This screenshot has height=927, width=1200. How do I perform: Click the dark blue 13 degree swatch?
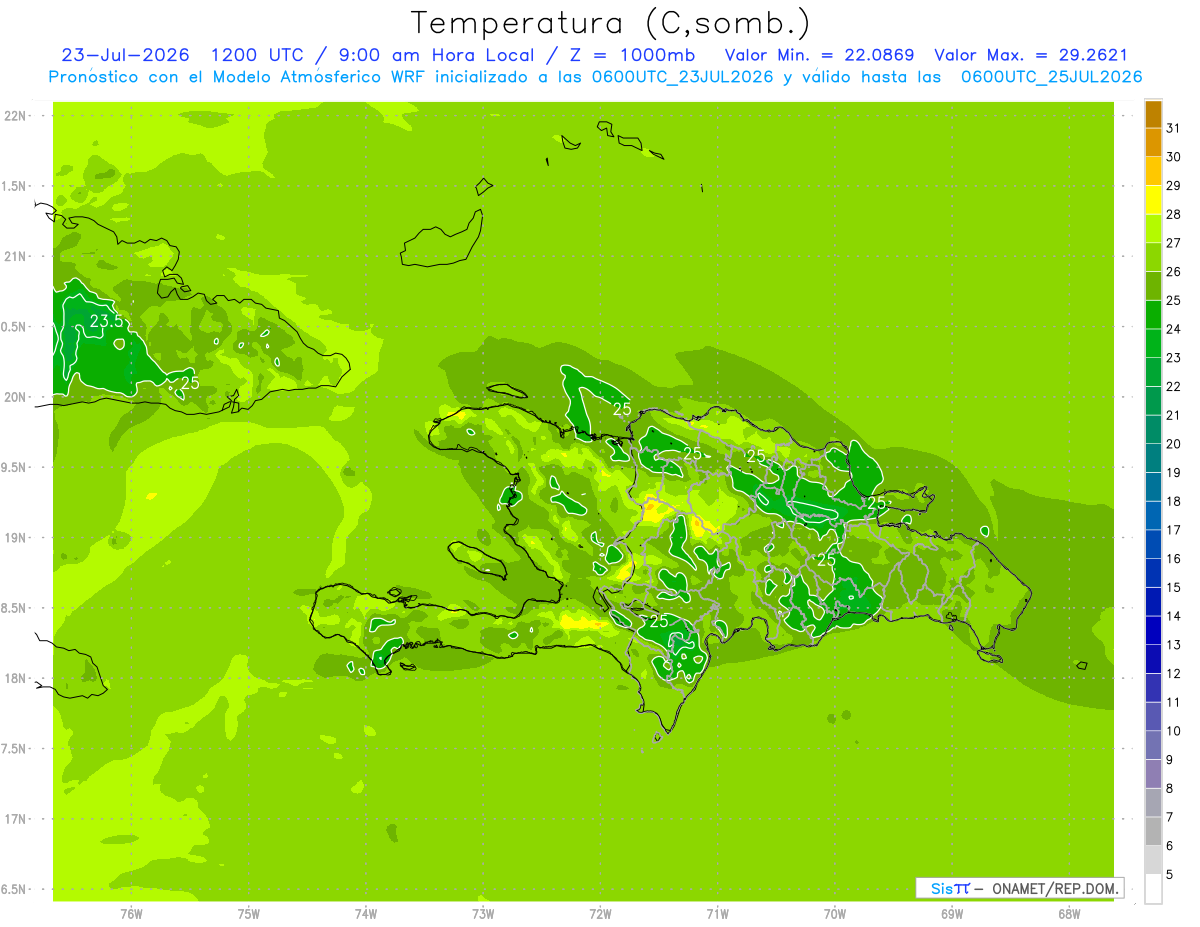[1153, 630]
